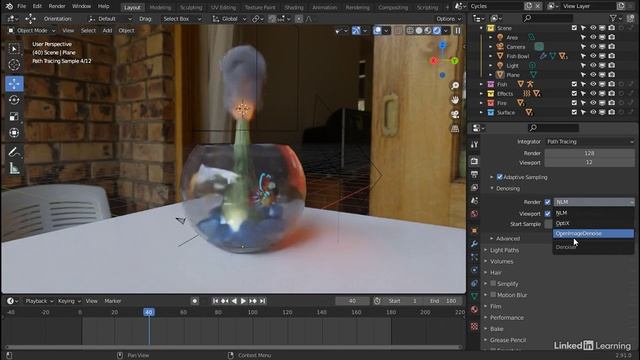Uncheck Render denoising checkbox
Image resolution: width=640 pixels, height=360 pixels.
coord(548,202)
